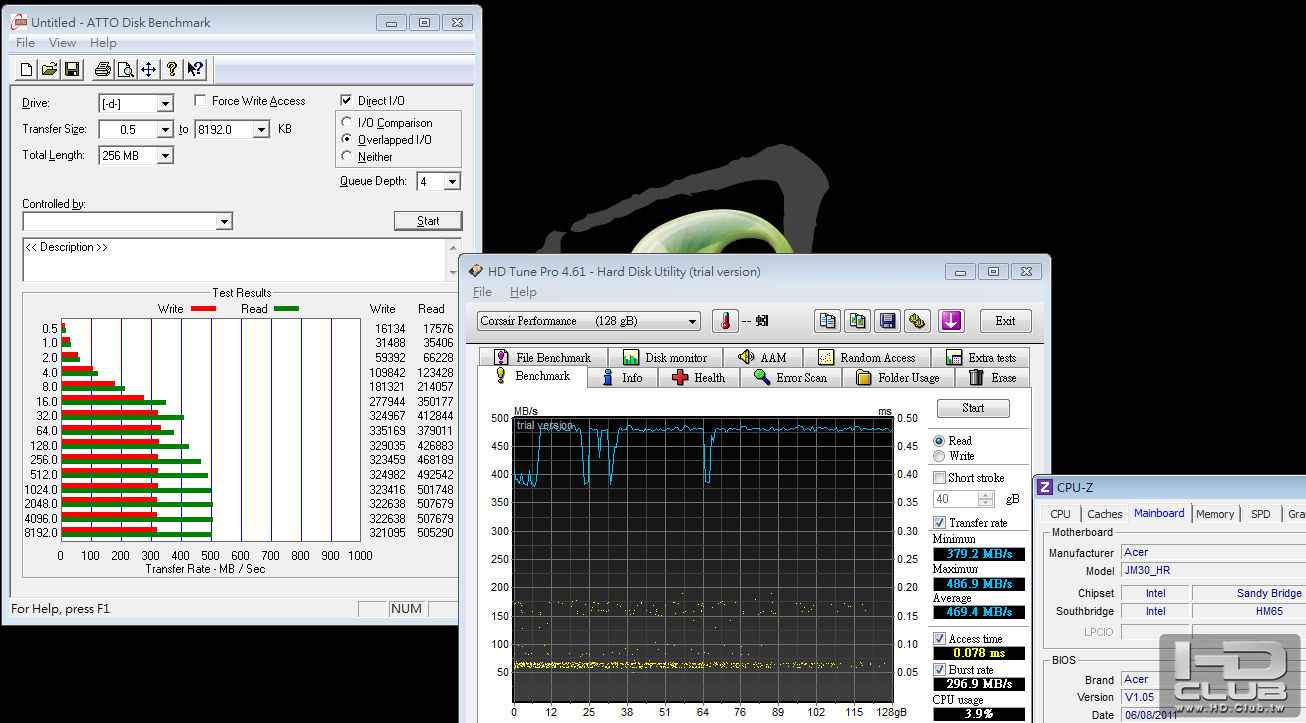This screenshot has width=1306, height=723.
Task: Select the I/O Comparison radio button
Action: coord(347,123)
